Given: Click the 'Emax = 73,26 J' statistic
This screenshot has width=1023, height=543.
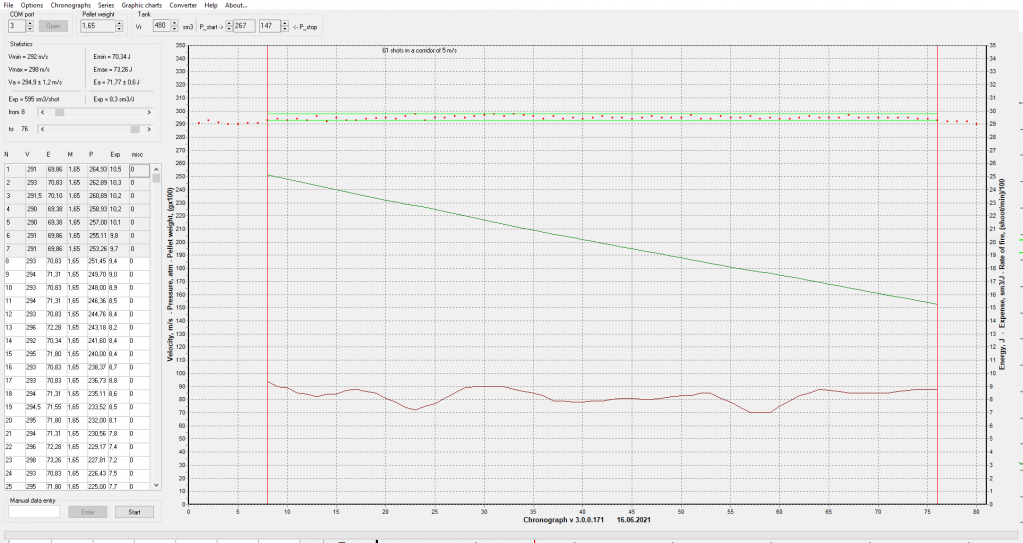Looking at the screenshot, I should pyautogui.click(x=114, y=70).
